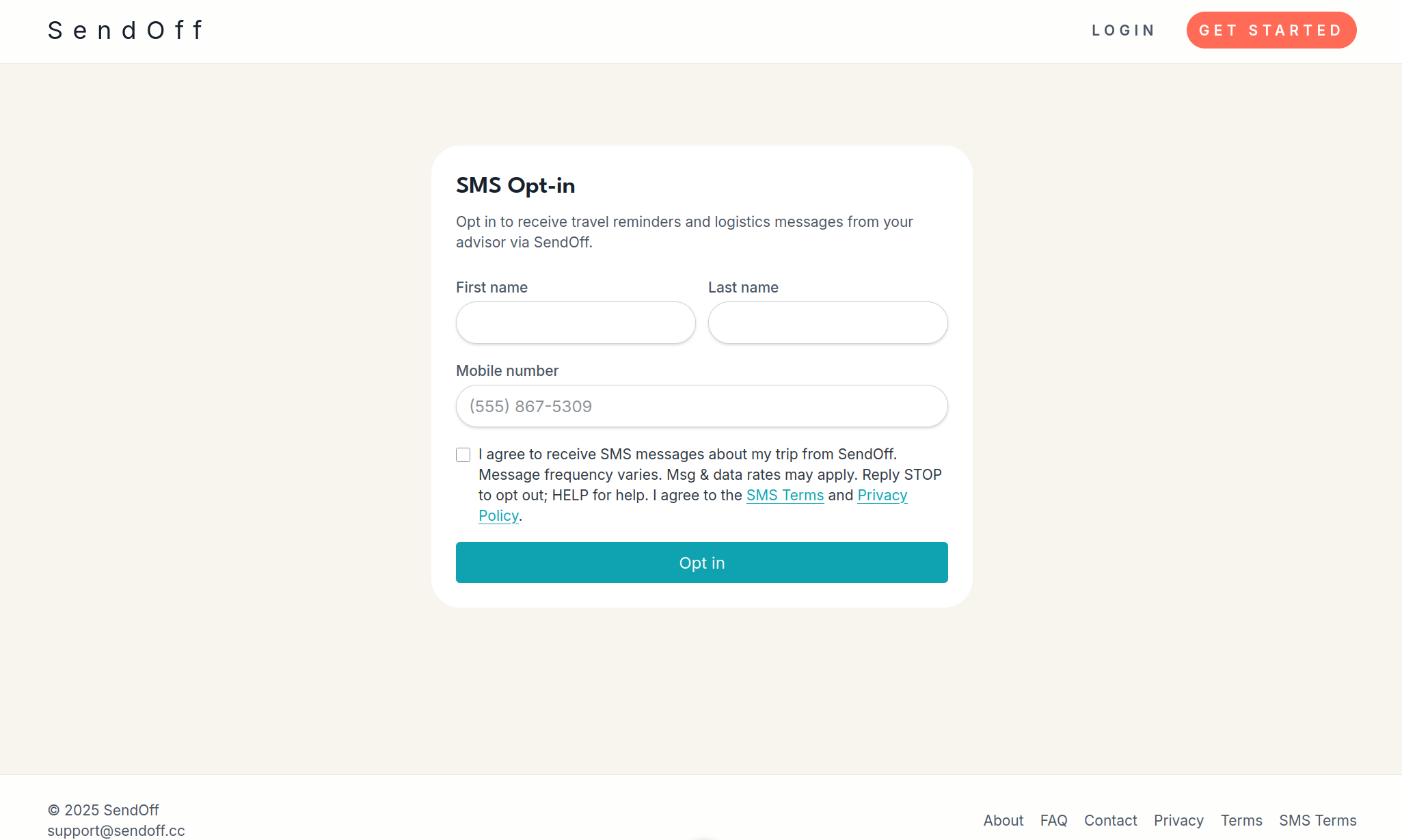This screenshot has height=840, width=1402.
Task: Click the SMS Opt-in heading
Action: [x=515, y=185]
